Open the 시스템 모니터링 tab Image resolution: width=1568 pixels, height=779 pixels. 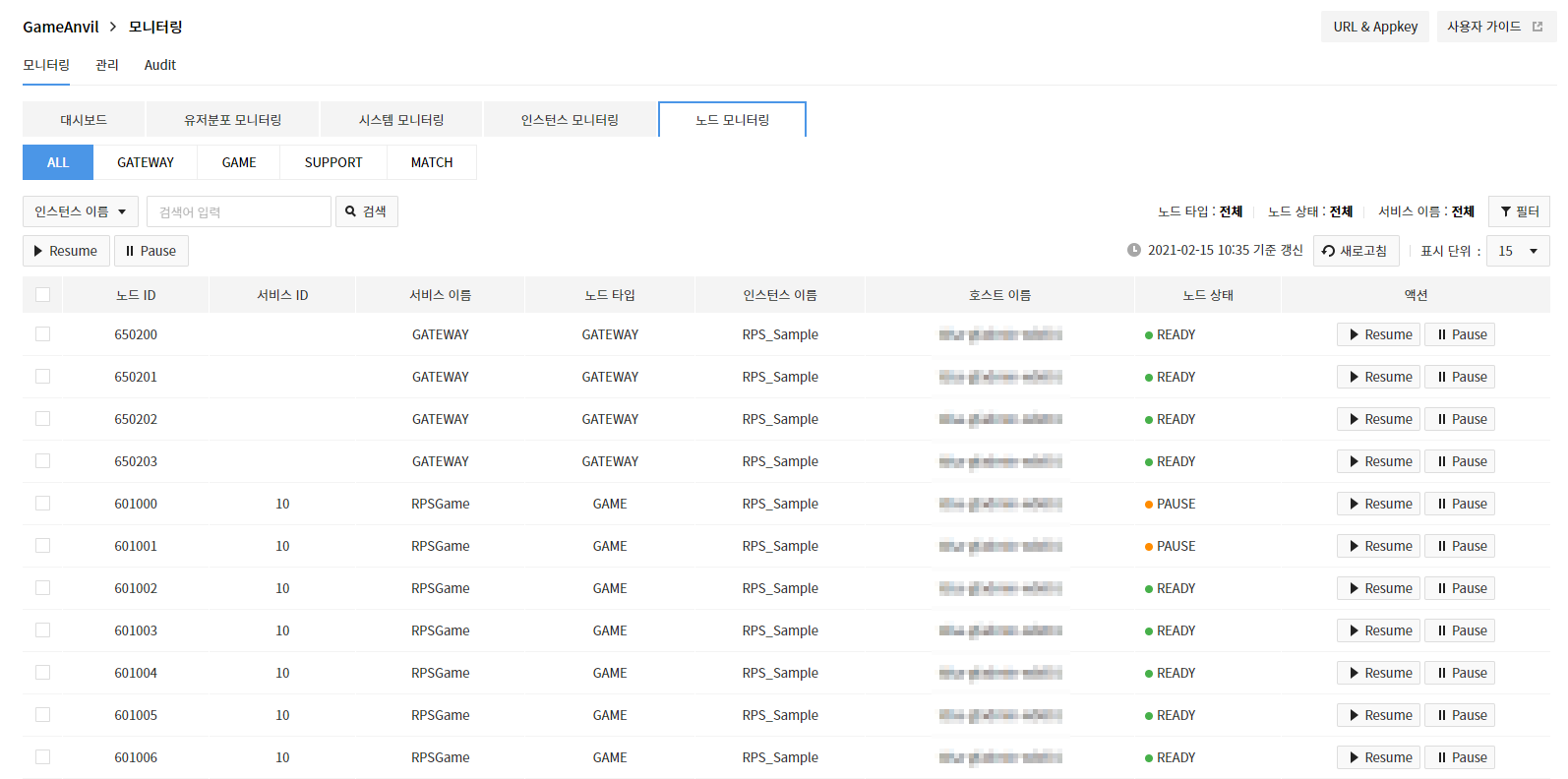[x=401, y=120]
